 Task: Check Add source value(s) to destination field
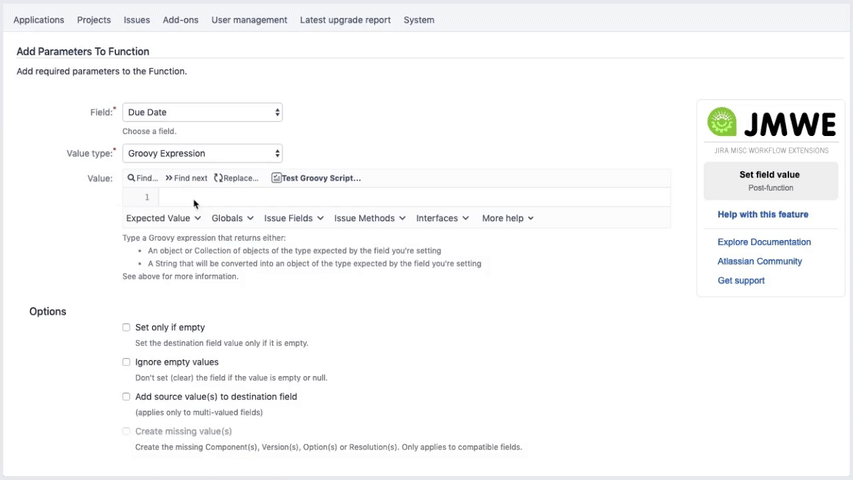tap(126, 397)
